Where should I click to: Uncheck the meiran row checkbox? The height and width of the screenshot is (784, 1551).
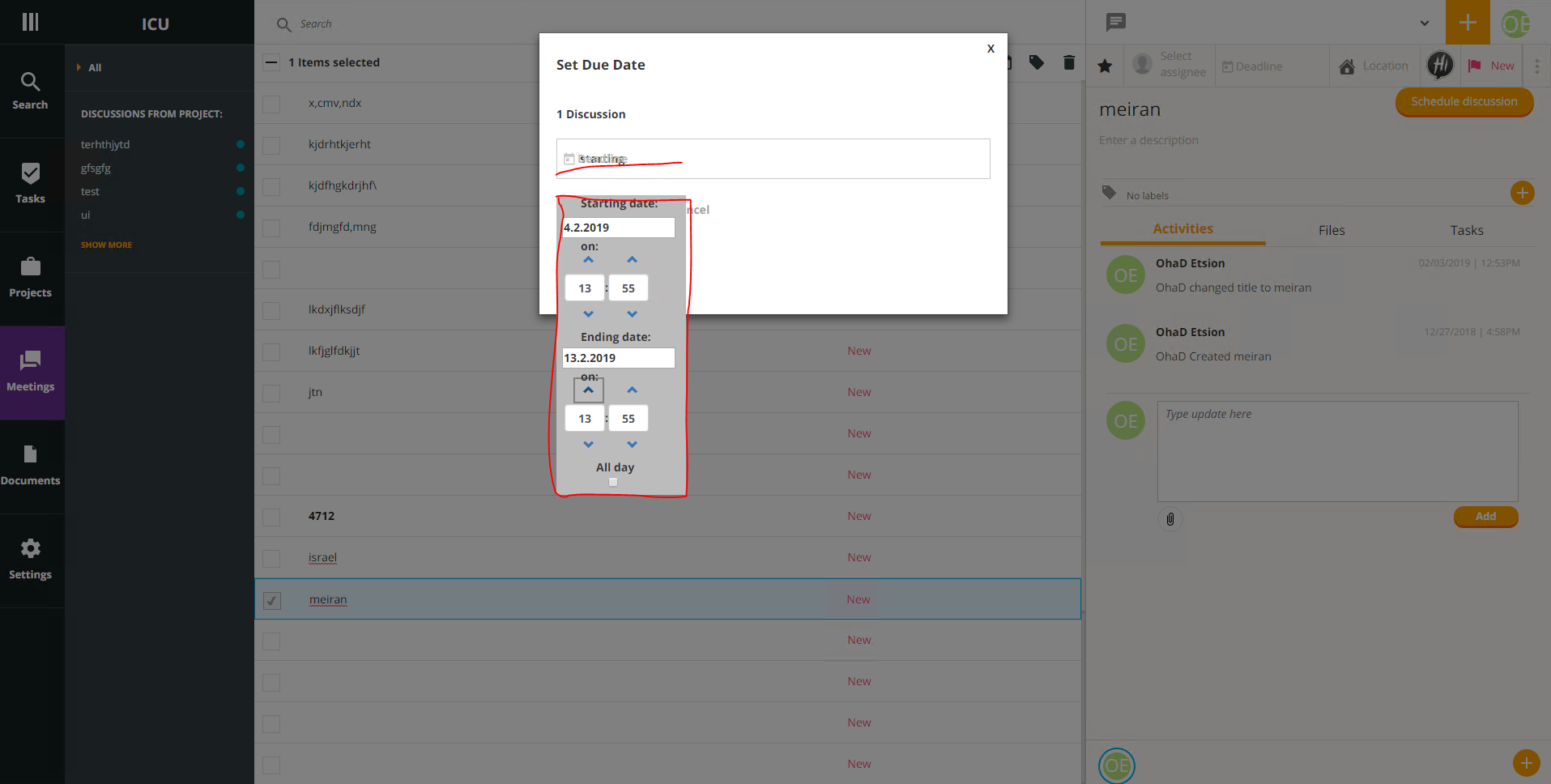point(272,600)
